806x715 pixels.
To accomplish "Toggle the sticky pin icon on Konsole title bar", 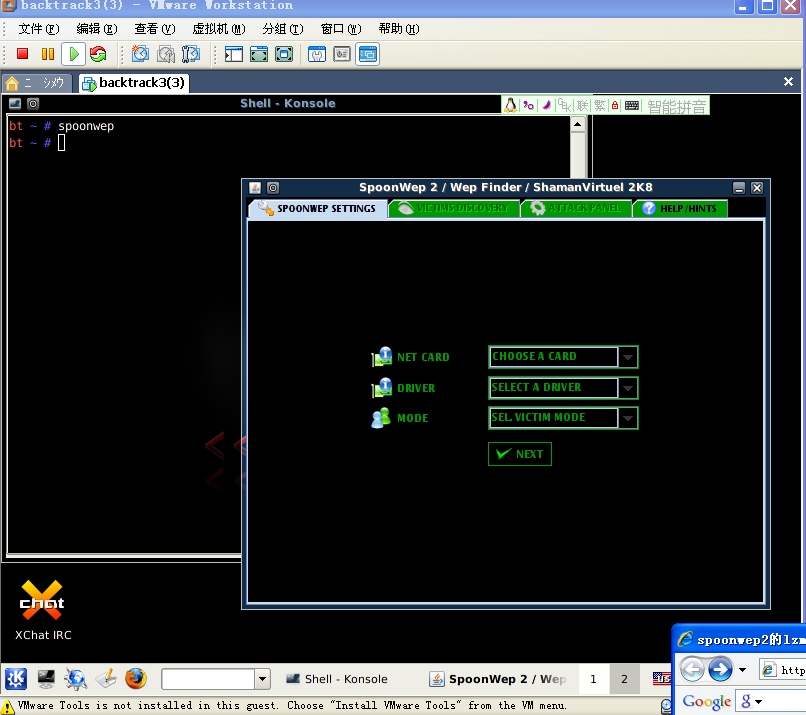I will click(x=33, y=103).
